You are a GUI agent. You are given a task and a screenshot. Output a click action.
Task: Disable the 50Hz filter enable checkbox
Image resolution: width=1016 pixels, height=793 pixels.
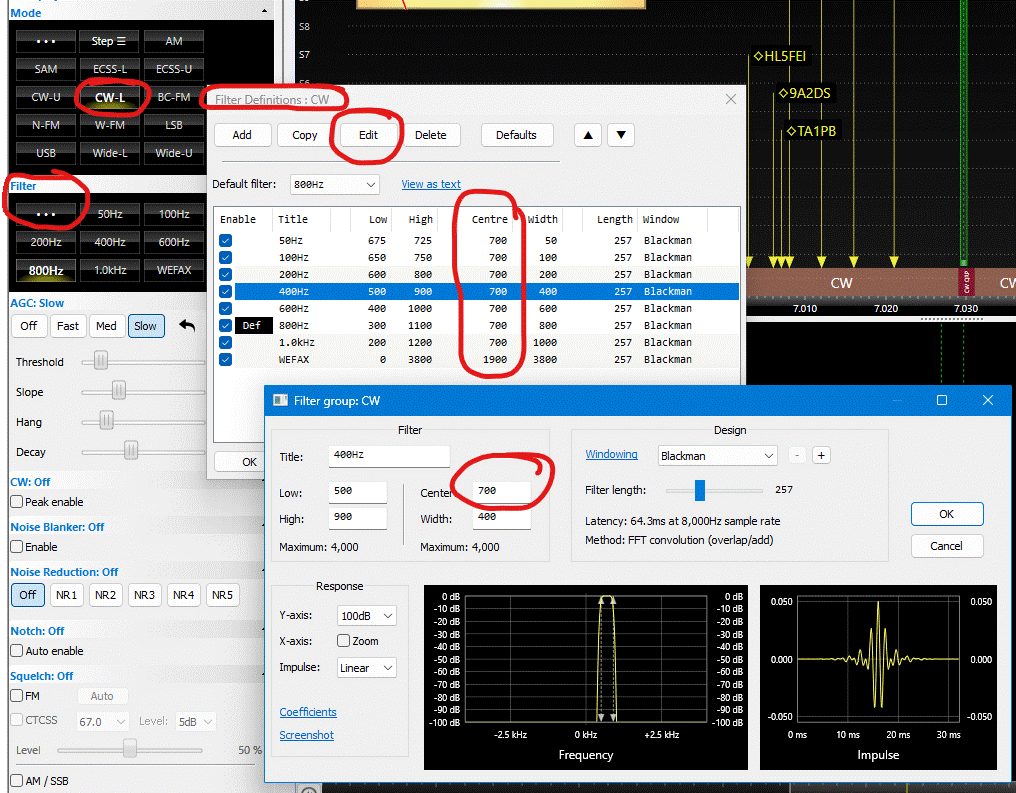point(225,241)
